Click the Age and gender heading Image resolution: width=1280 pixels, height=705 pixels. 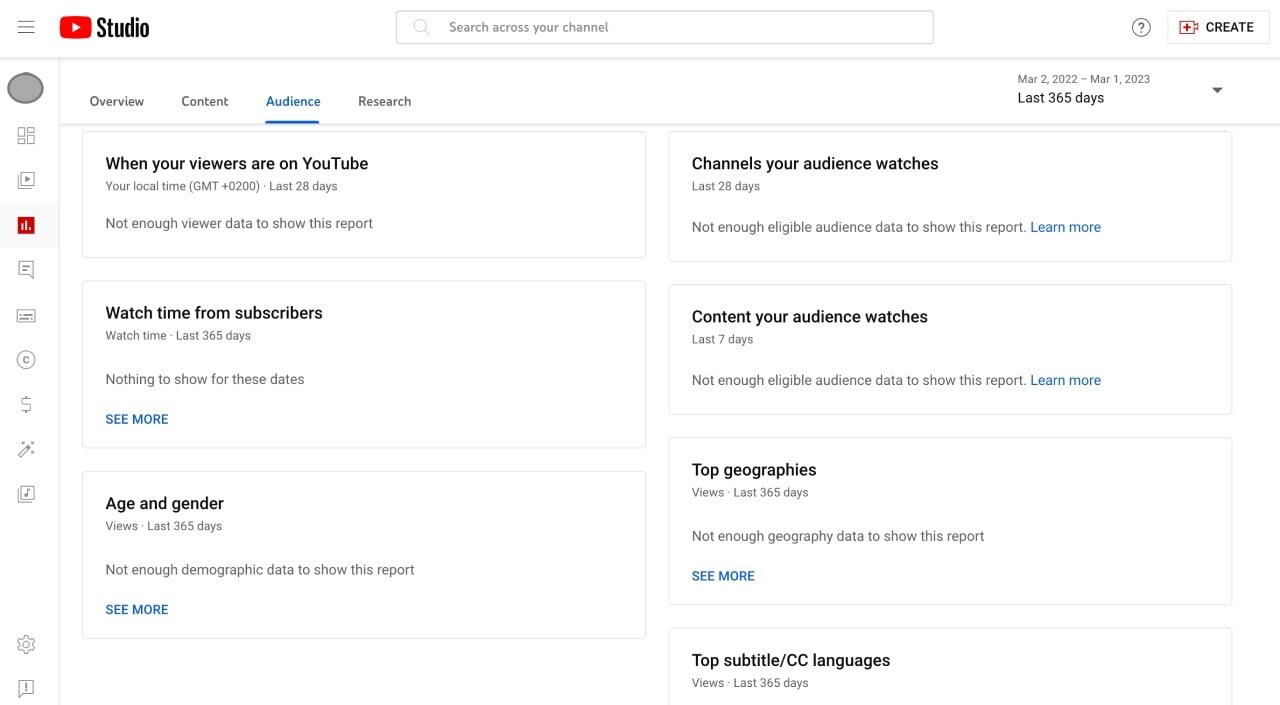point(165,503)
